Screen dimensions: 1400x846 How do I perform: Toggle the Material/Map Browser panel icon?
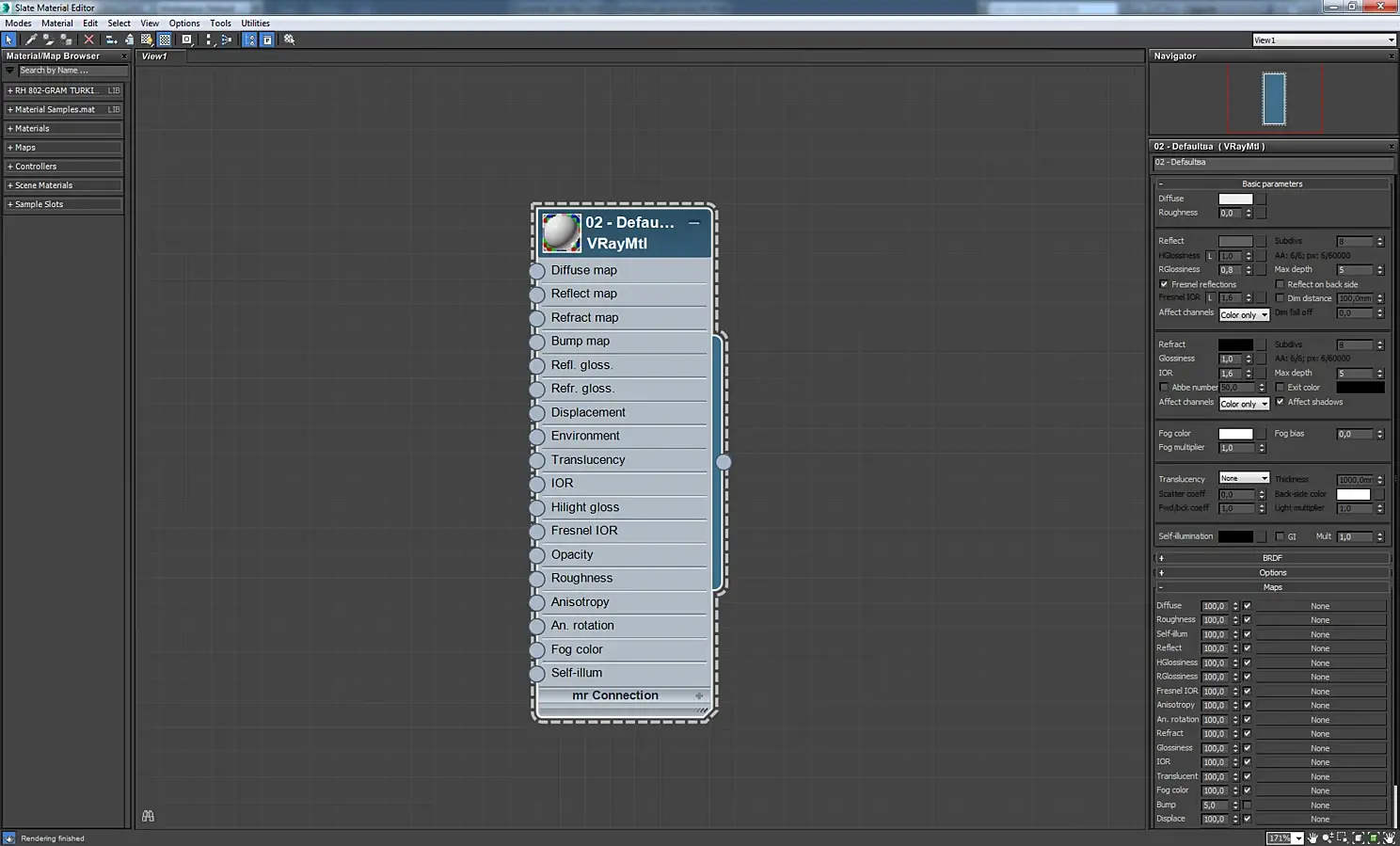tap(249, 40)
